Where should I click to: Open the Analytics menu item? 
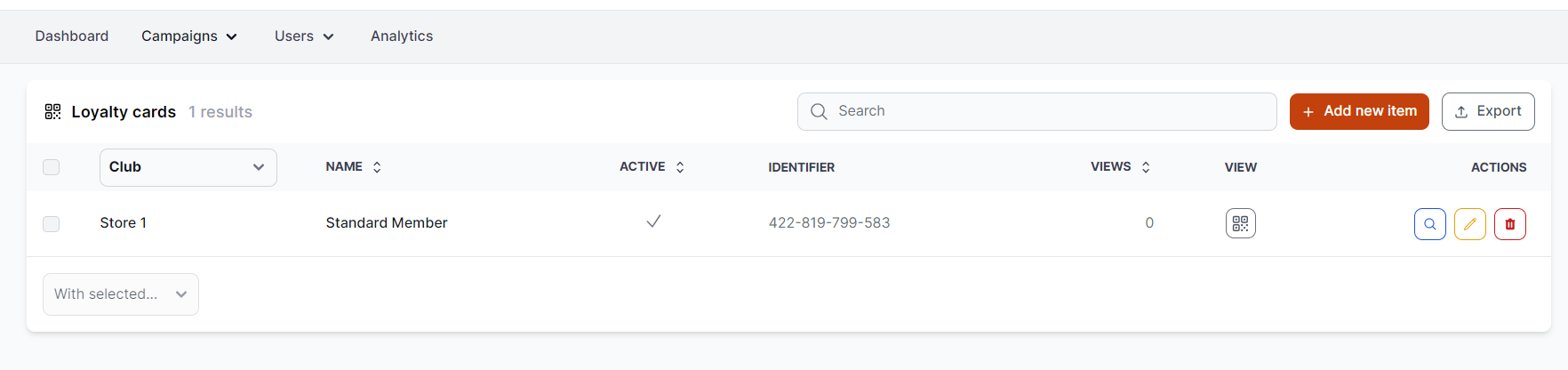tap(402, 36)
